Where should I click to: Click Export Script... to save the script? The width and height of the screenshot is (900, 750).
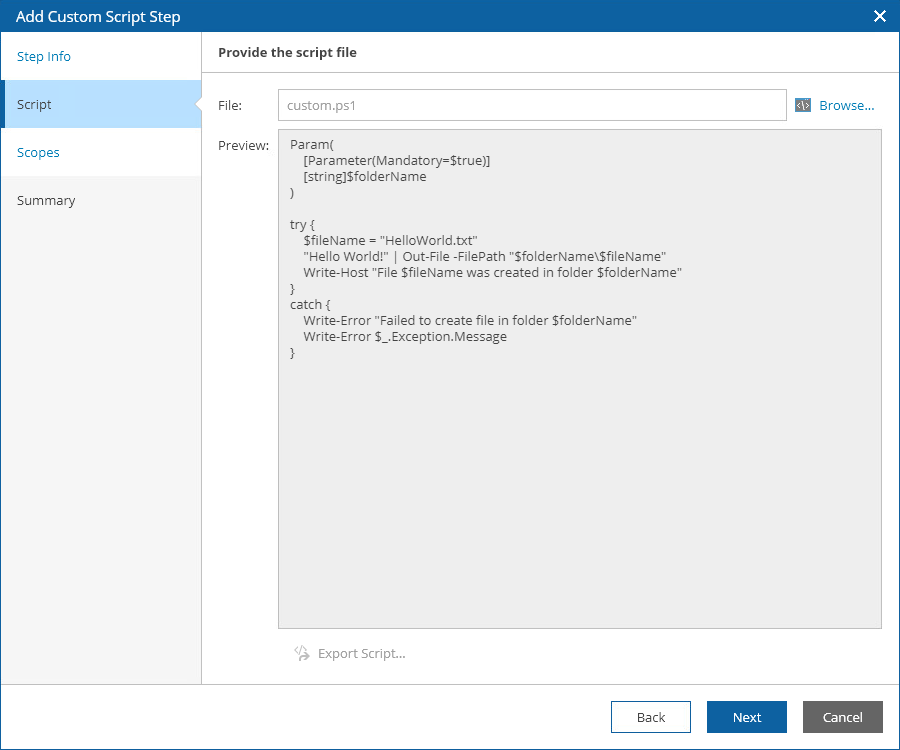click(360, 653)
